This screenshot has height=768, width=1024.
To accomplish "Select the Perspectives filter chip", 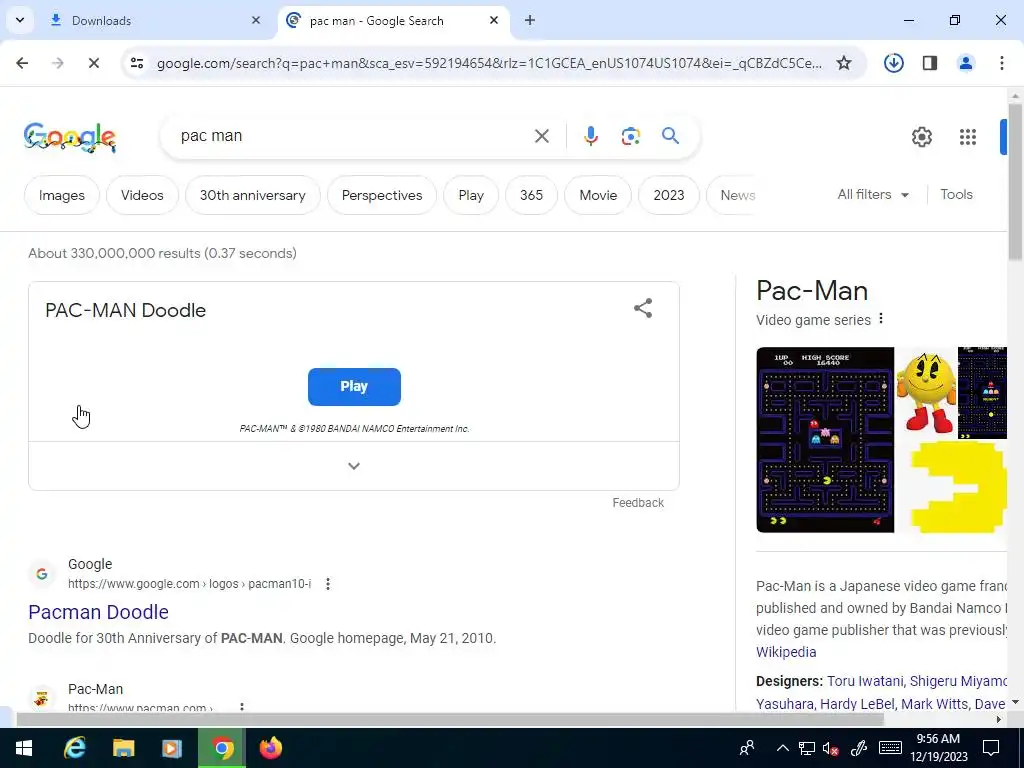I will 382,195.
